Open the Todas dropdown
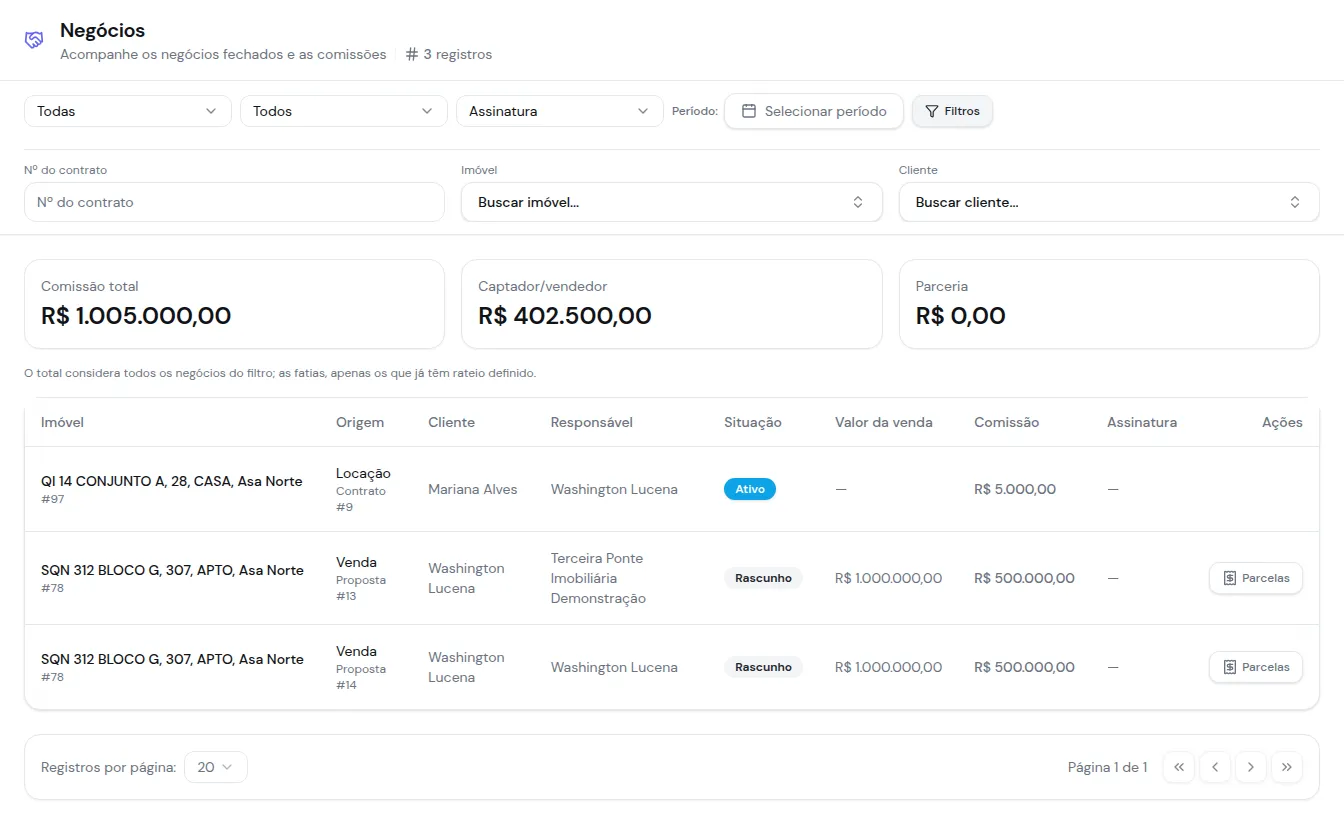Viewport: 1344px width, 824px height. pos(128,111)
